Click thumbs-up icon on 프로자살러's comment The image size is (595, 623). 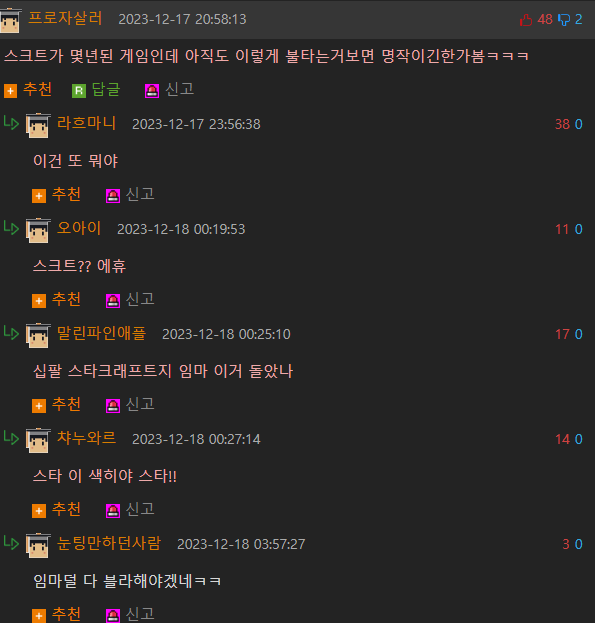point(526,19)
